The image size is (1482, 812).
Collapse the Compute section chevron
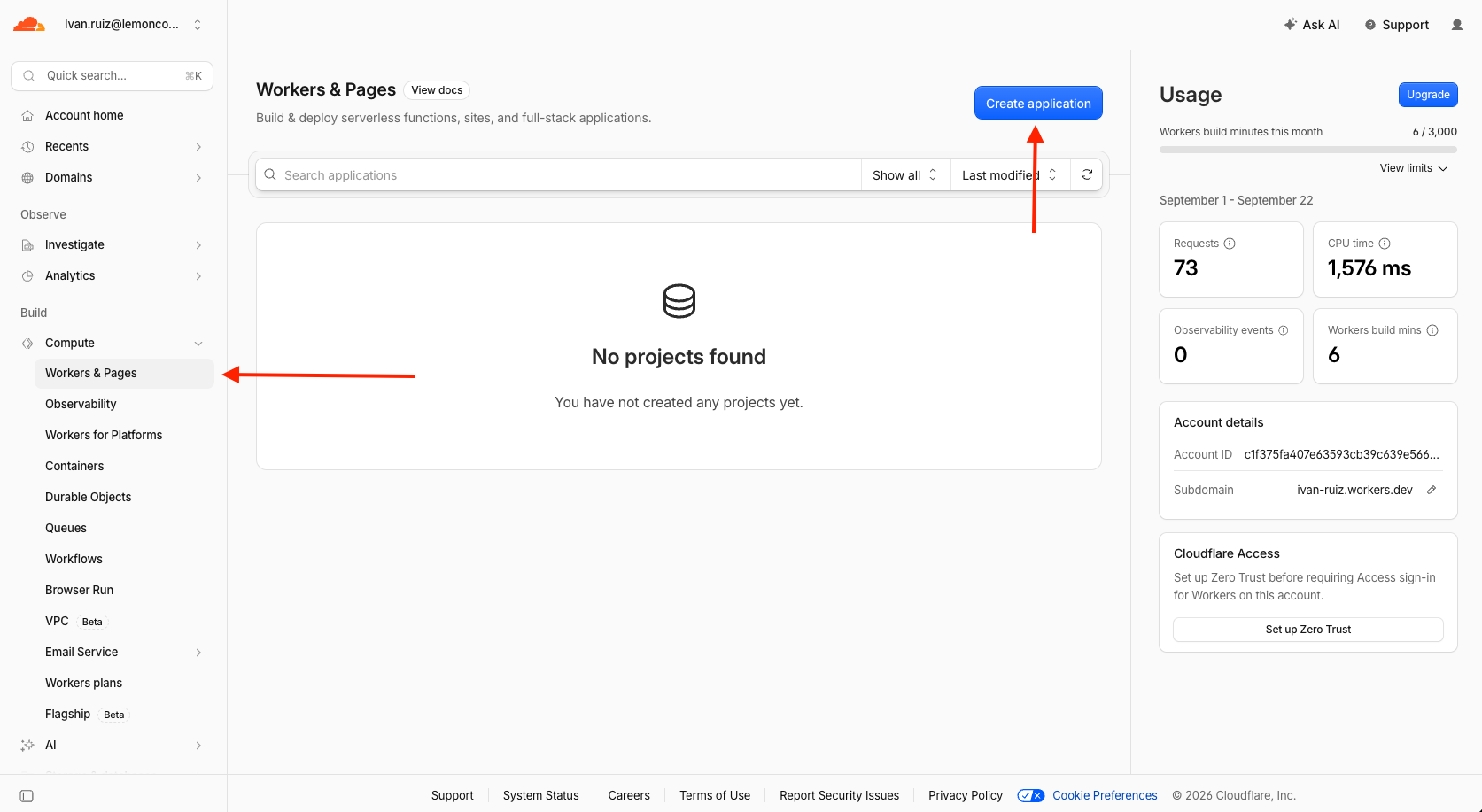pos(198,344)
